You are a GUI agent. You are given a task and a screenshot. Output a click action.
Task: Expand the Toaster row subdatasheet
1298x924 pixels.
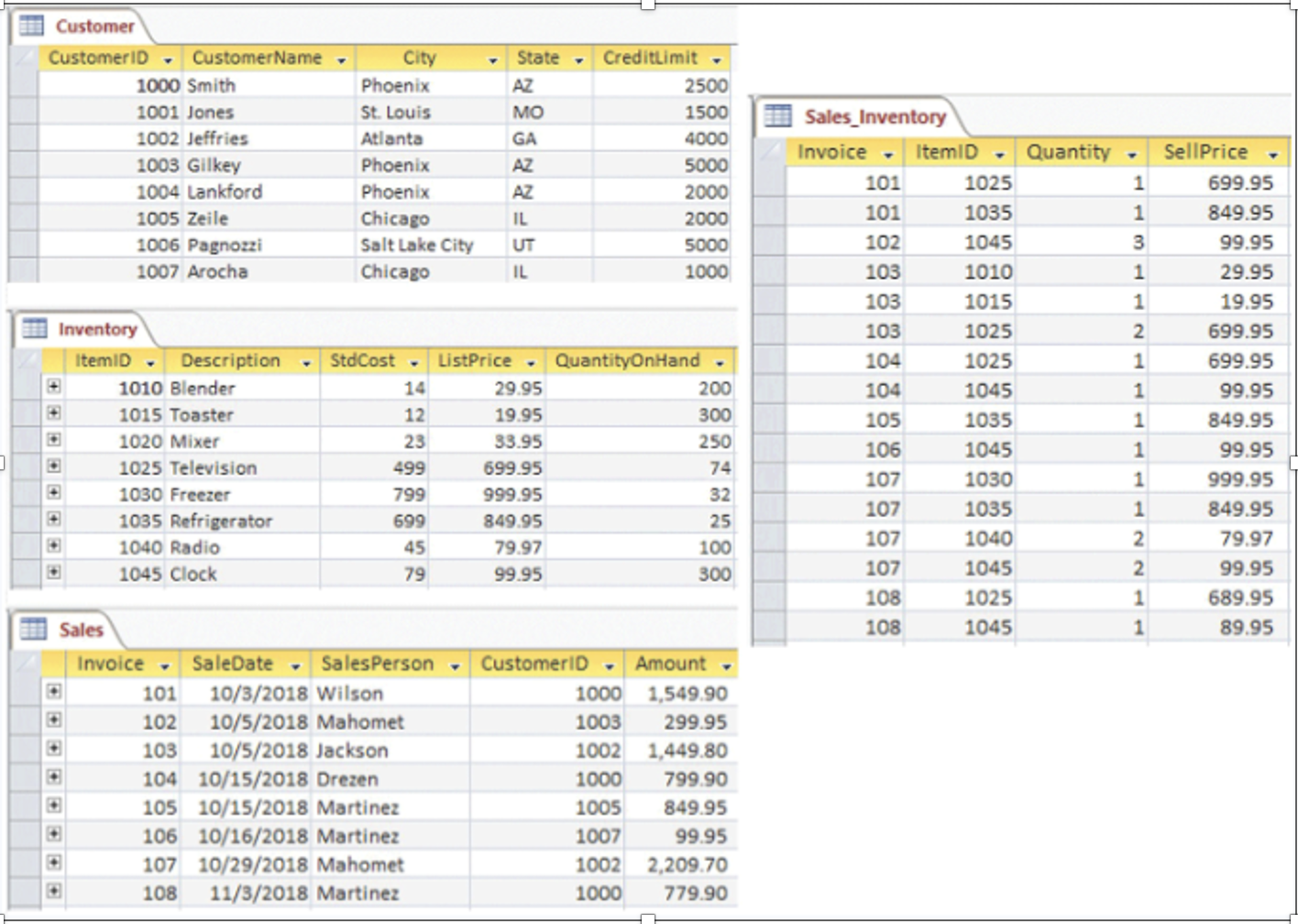click(x=54, y=413)
